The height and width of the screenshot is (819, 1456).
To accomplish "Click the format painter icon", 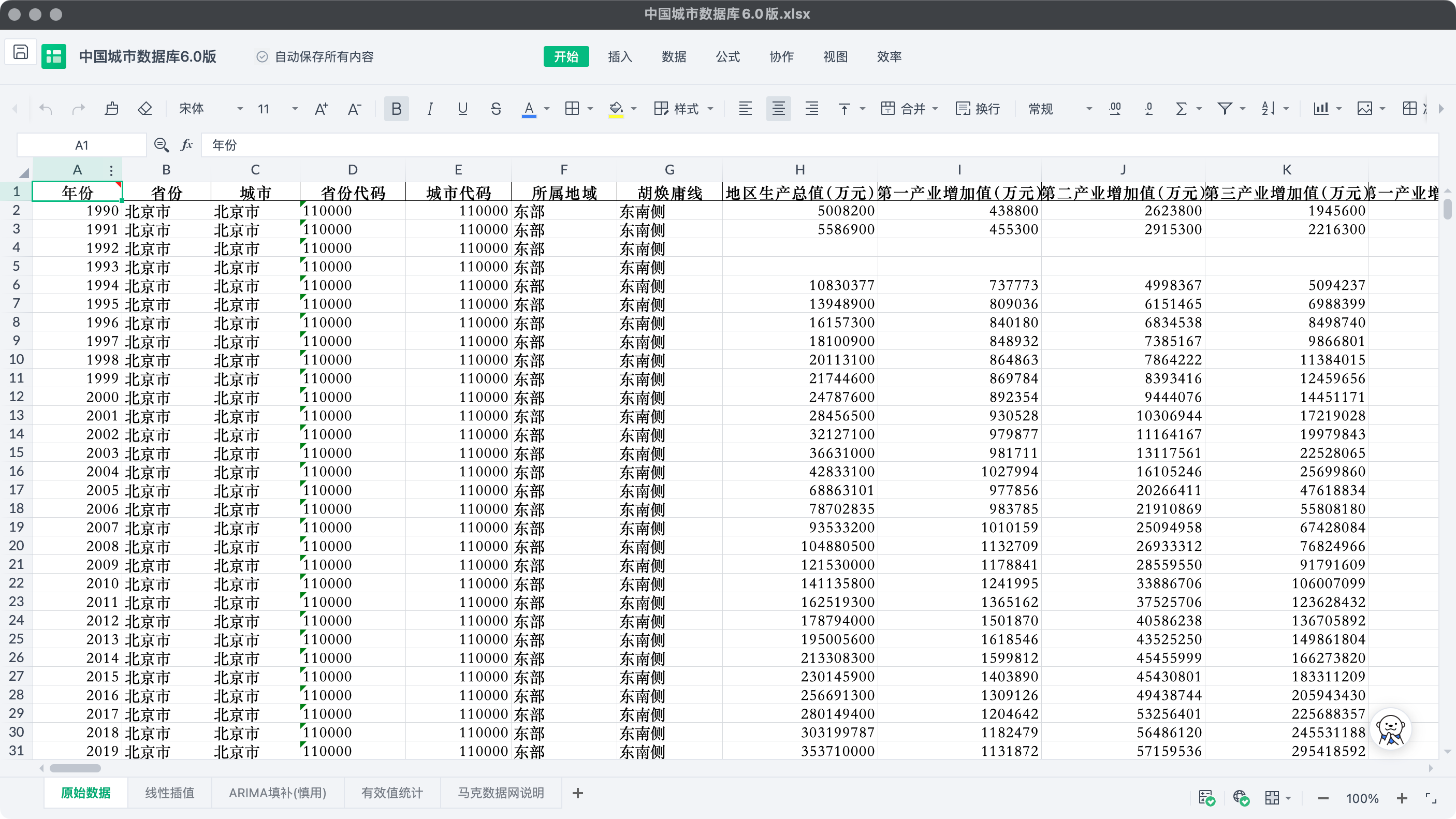I will coord(111,109).
